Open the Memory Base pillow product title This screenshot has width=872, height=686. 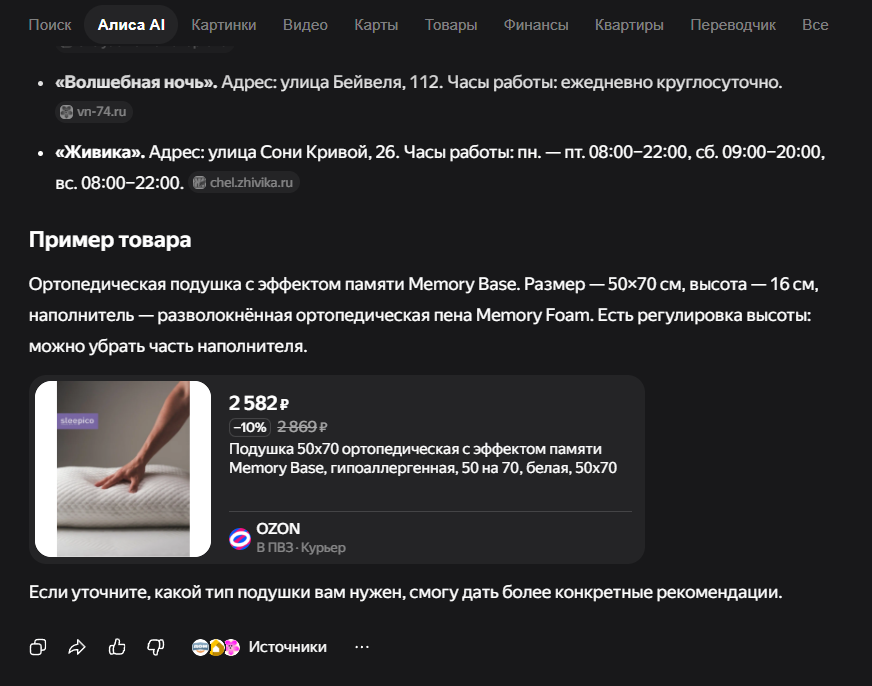click(x=423, y=458)
